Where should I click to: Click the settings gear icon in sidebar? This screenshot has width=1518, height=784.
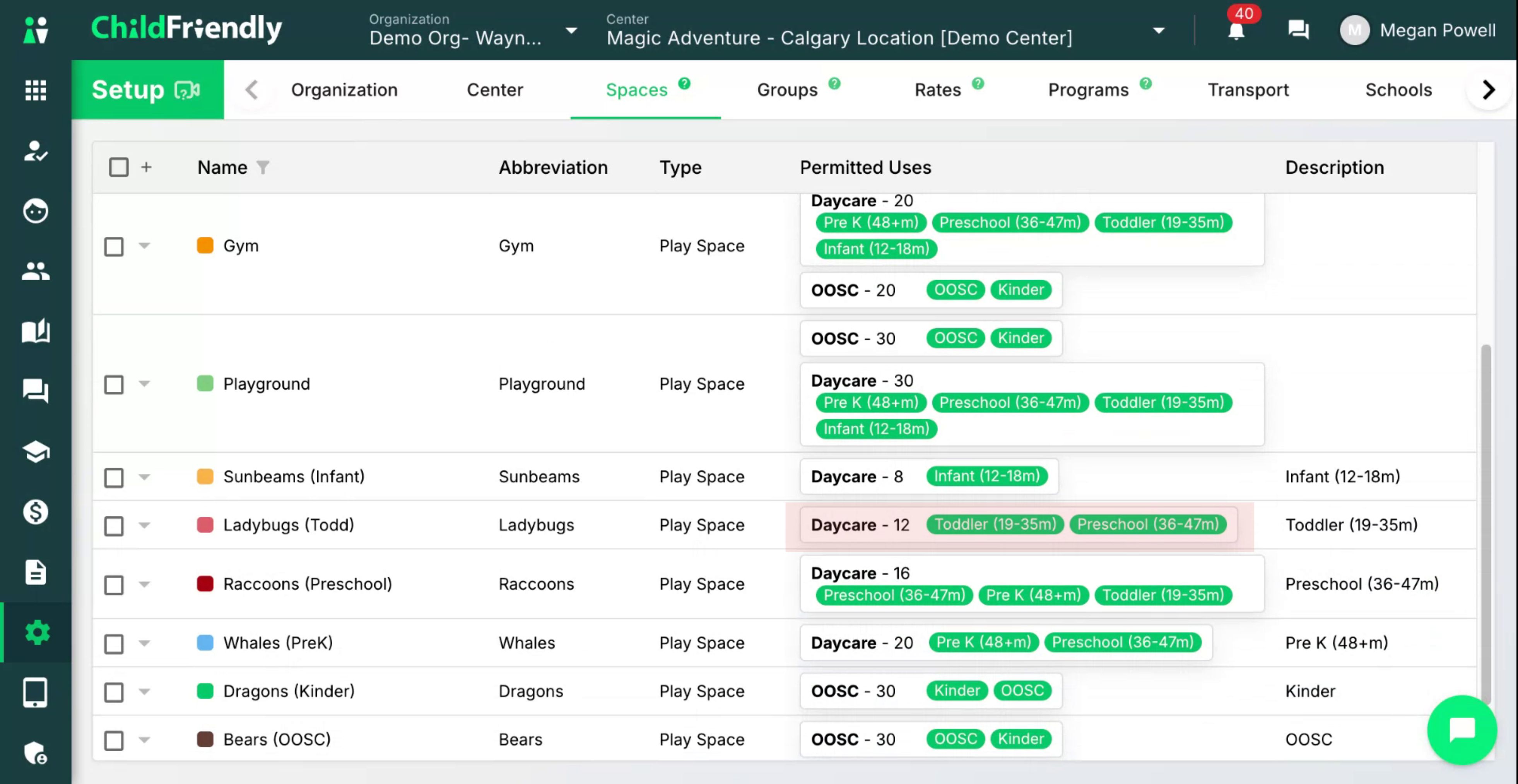(x=37, y=632)
